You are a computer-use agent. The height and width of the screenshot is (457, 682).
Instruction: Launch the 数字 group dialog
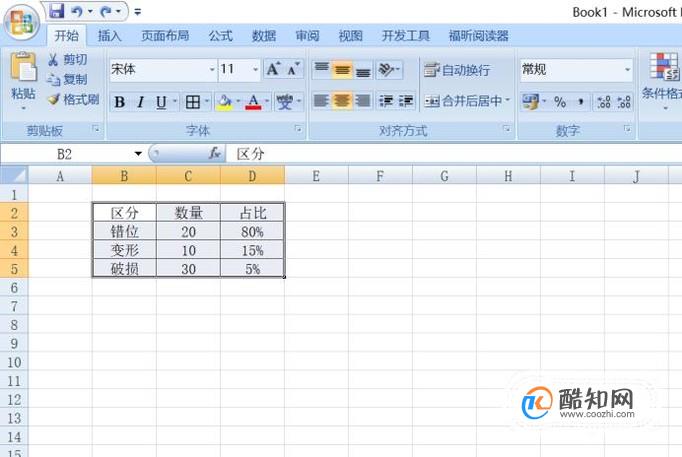click(628, 129)
